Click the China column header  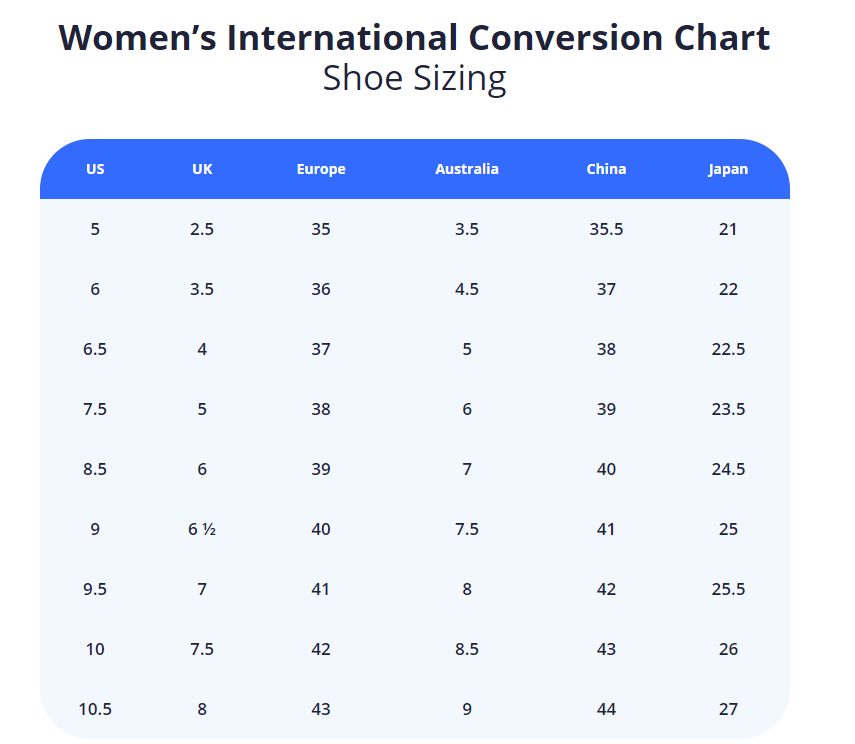coord(606,169)
